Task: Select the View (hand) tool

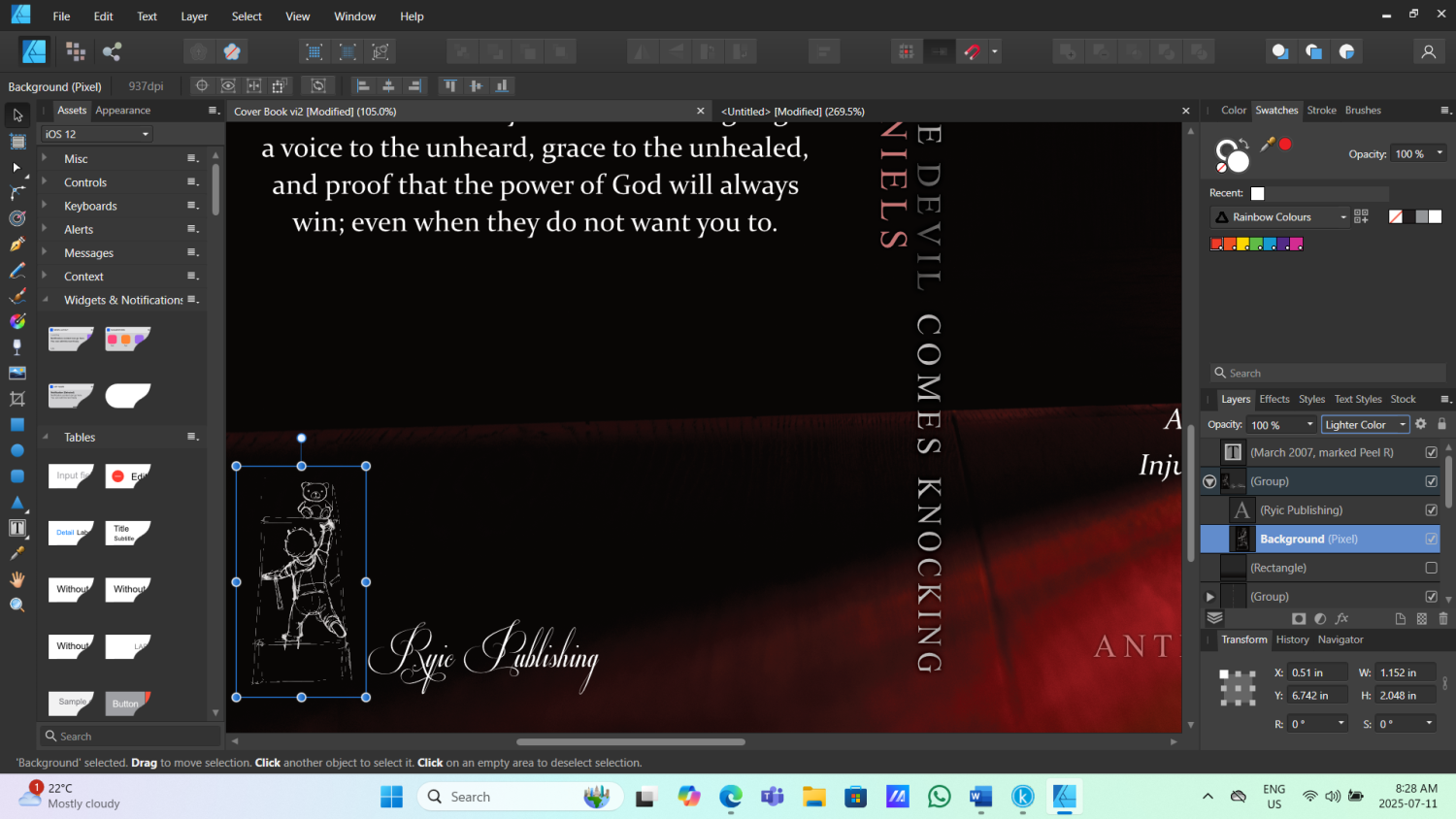Action: (x=17, y=579)
